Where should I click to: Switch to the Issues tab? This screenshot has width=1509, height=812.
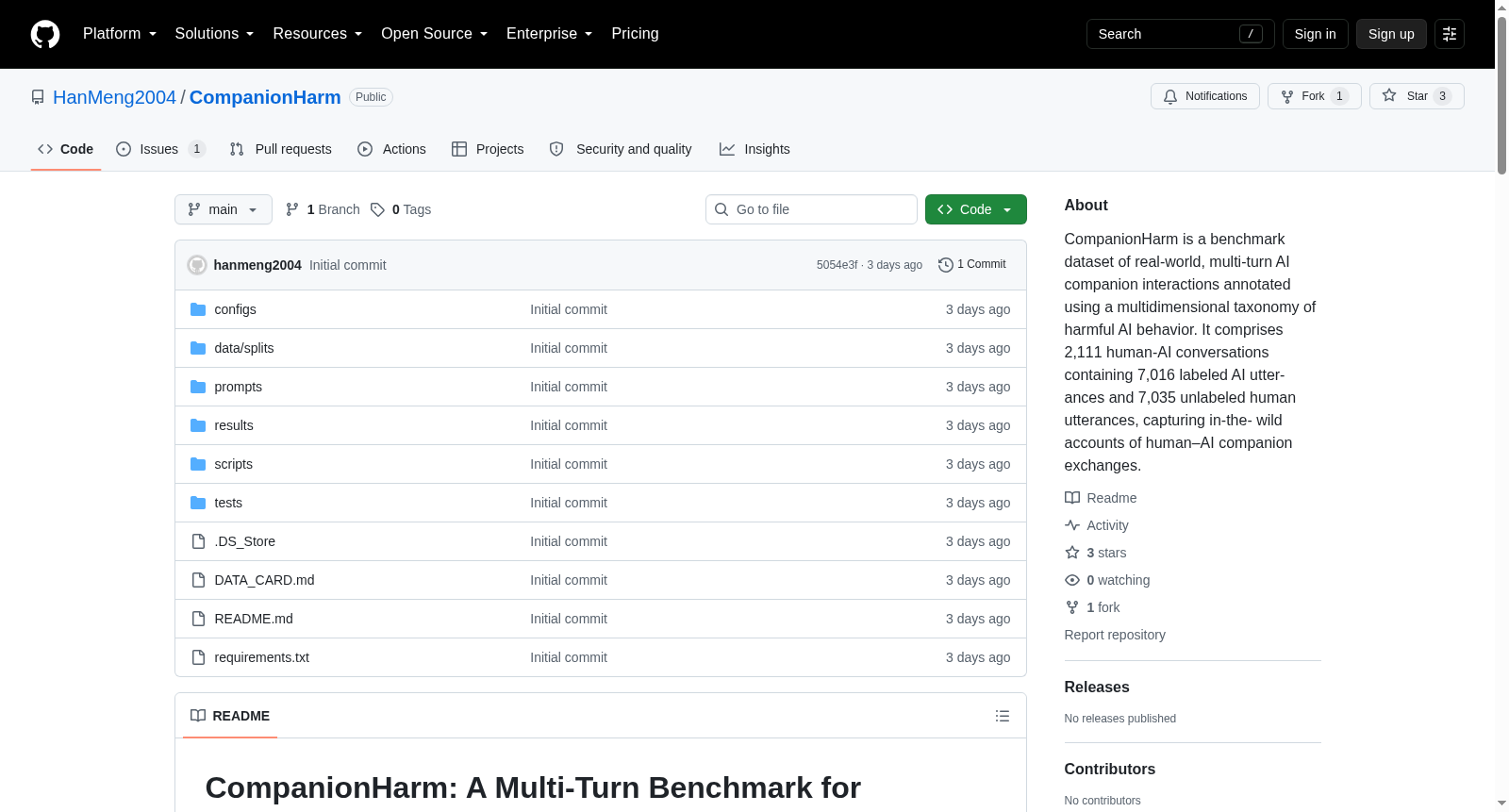point(160,149)
